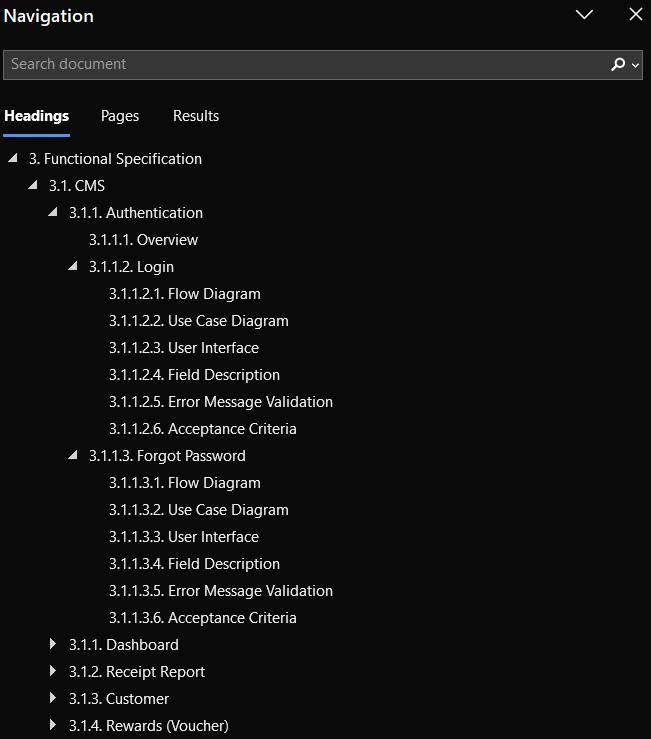Select the Headings tab

(36, 116)
